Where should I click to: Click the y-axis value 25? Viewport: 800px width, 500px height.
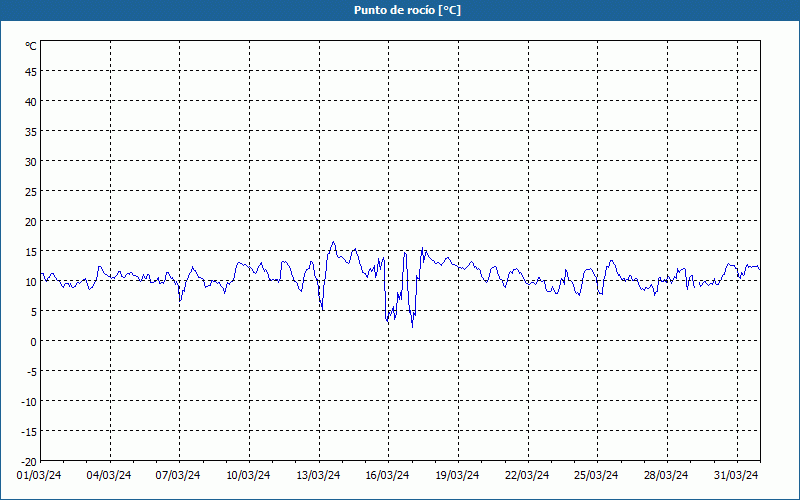pyautogui.click(x=31, y=192)
